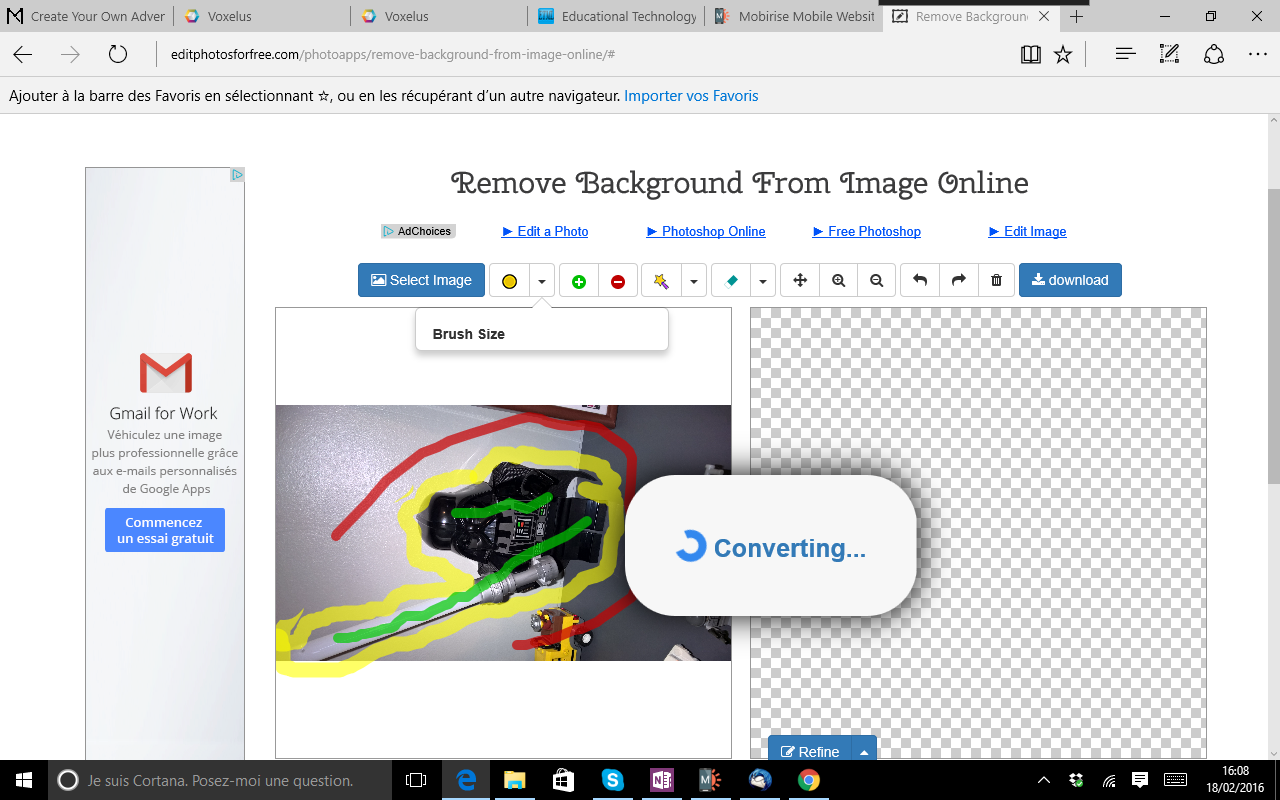Open the Photoshop Online link
Viewport: 1280px width, 800px height.
tap(706, 231)
